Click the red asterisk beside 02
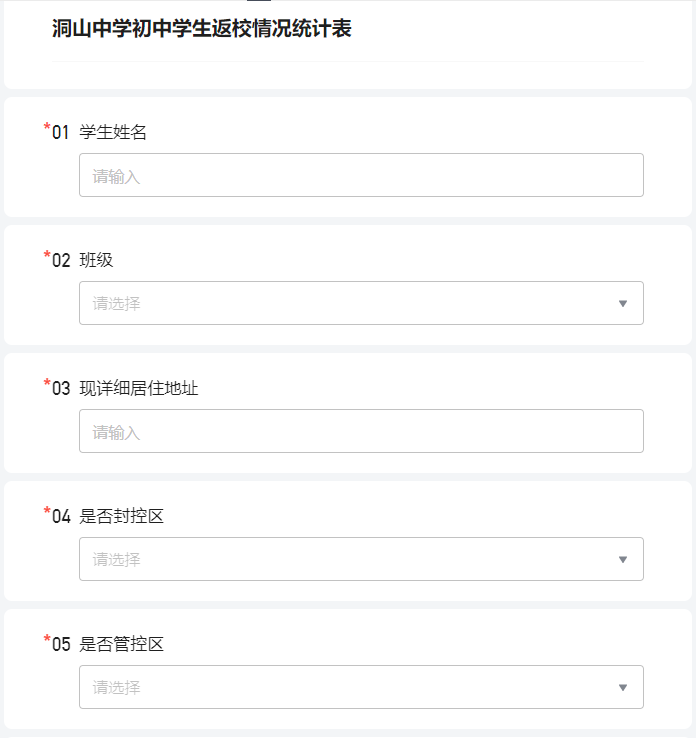The width and height of the screenshot is (696, 738). pyautogui.click(x=47, y=255)
